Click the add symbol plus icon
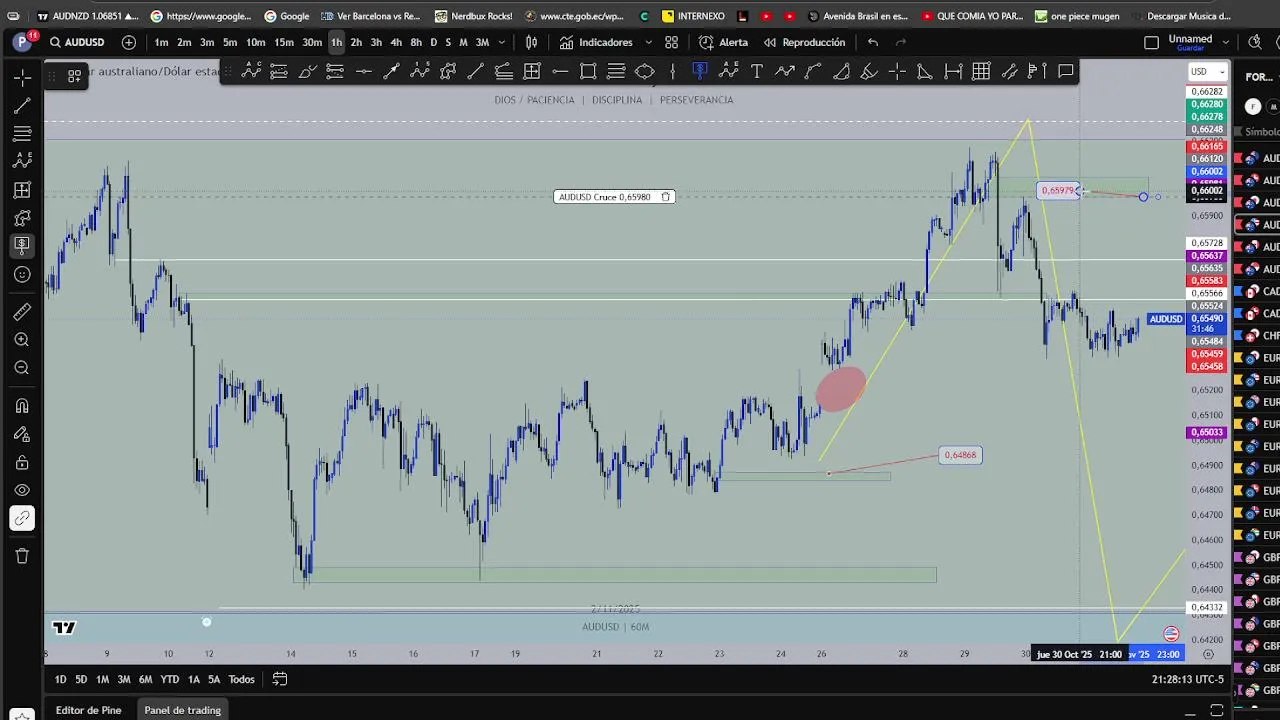 [x=129, y=42]
